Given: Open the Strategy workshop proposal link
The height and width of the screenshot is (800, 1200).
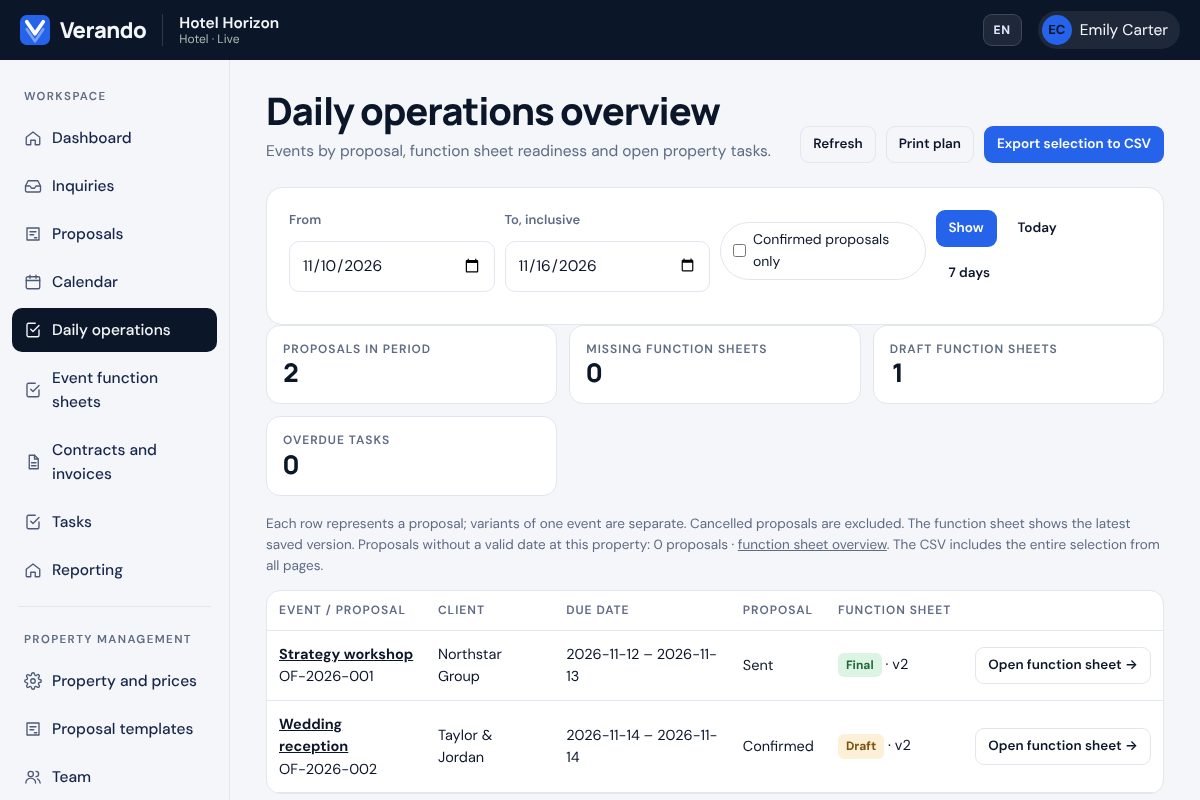Looking at the screenshot, I should [346, 654].
